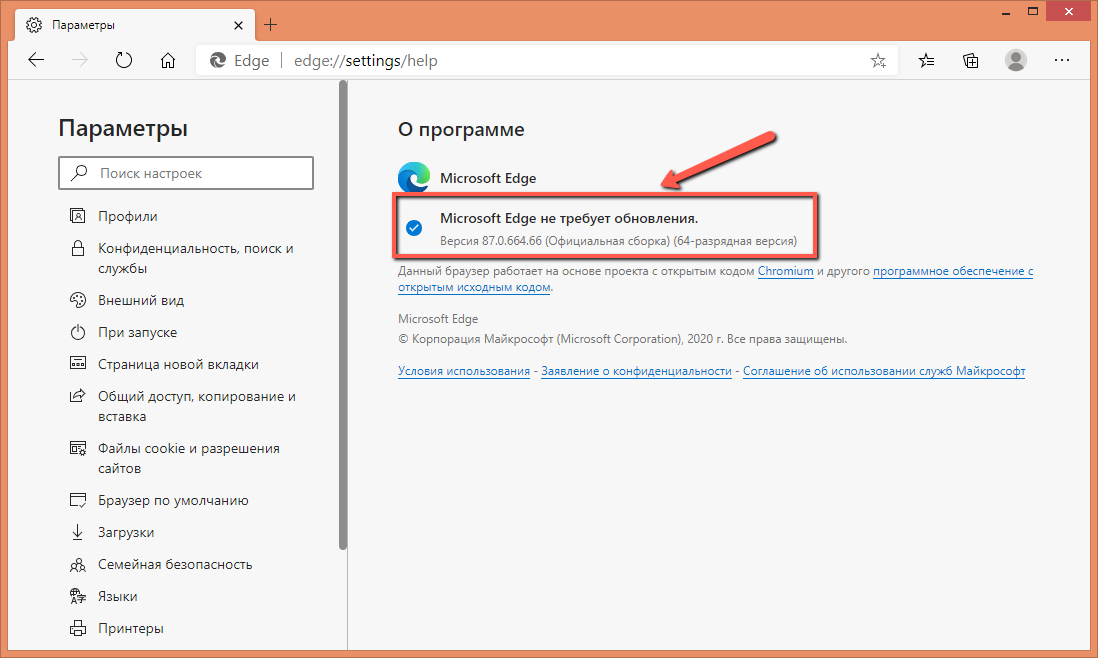
Task: Click the forward navigation arrow
Action: 80,61
